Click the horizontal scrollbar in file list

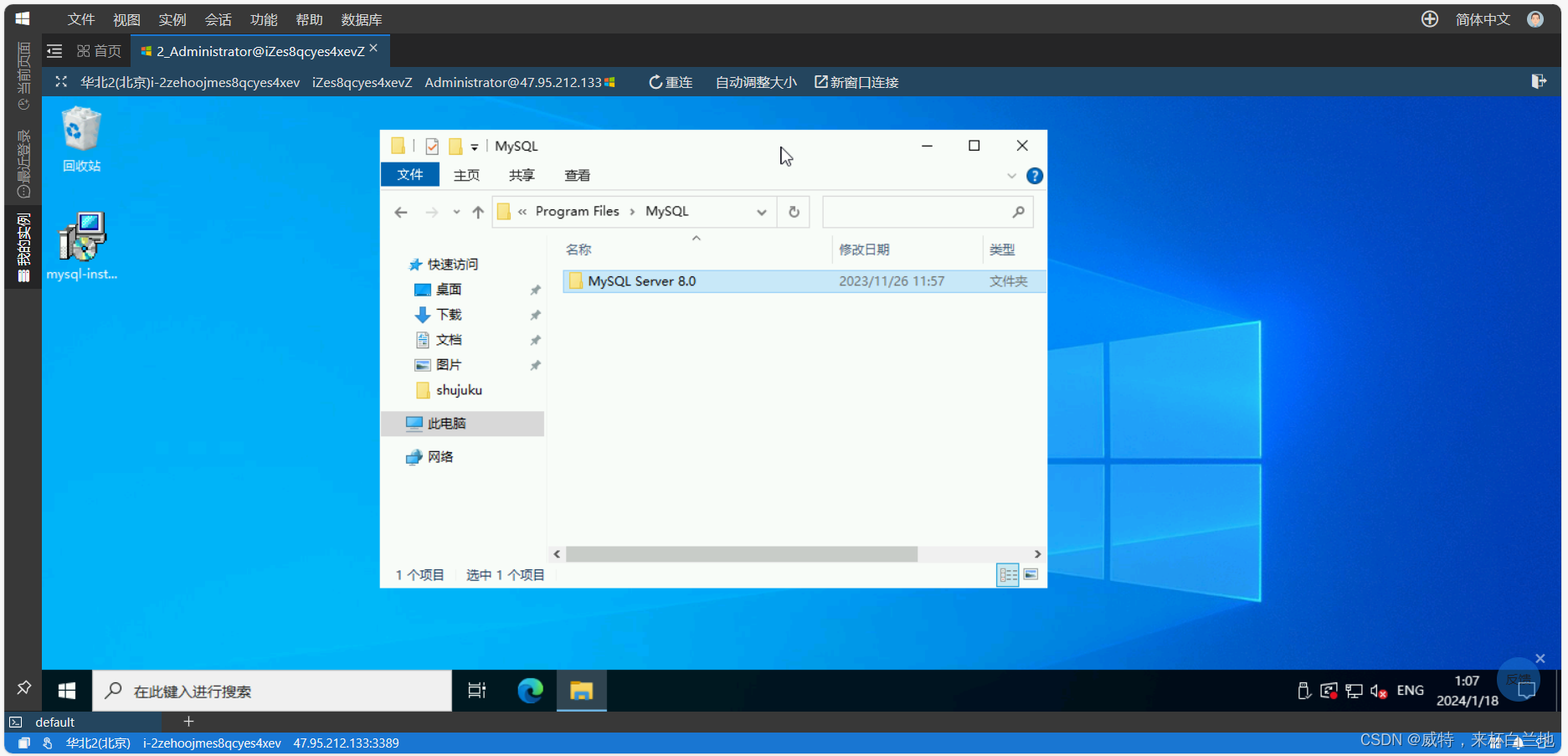[742, 554]
